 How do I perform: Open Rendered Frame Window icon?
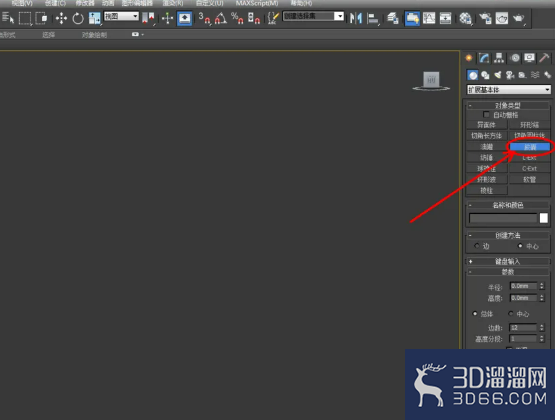coord(502,18)
